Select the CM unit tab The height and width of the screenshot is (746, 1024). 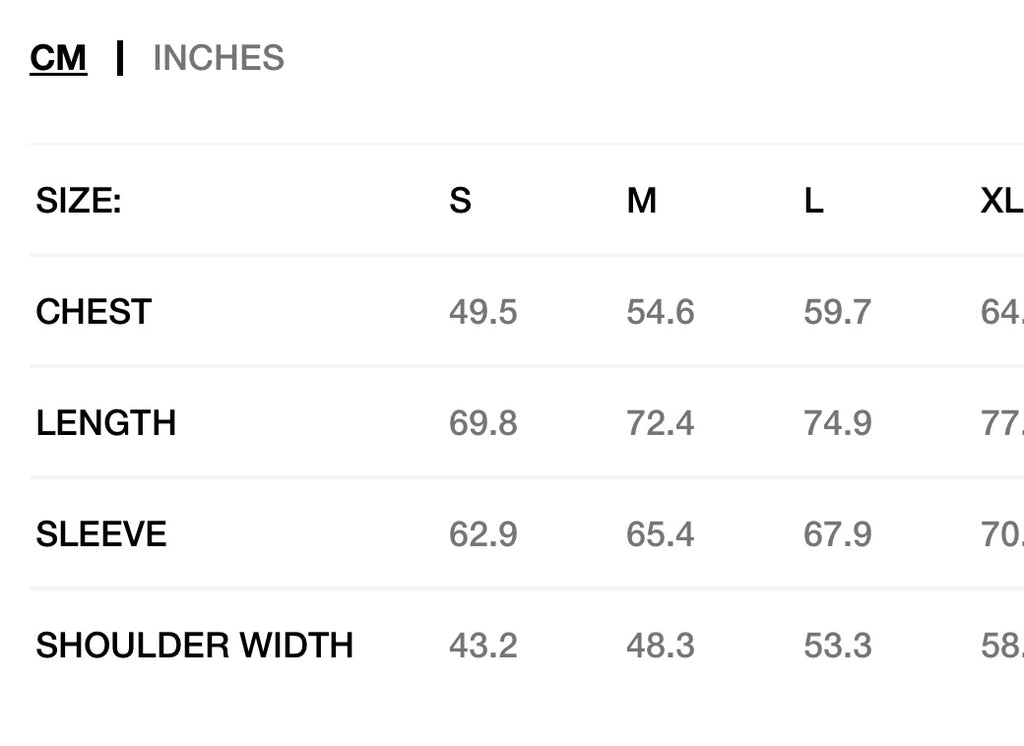coord(58,58)
